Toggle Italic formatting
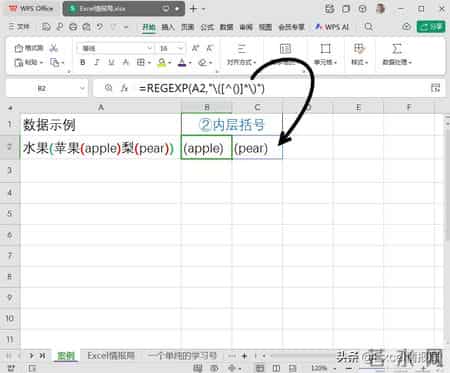This screenshot has height=373, width=450. pyautogui.click(x=97, y=62)
